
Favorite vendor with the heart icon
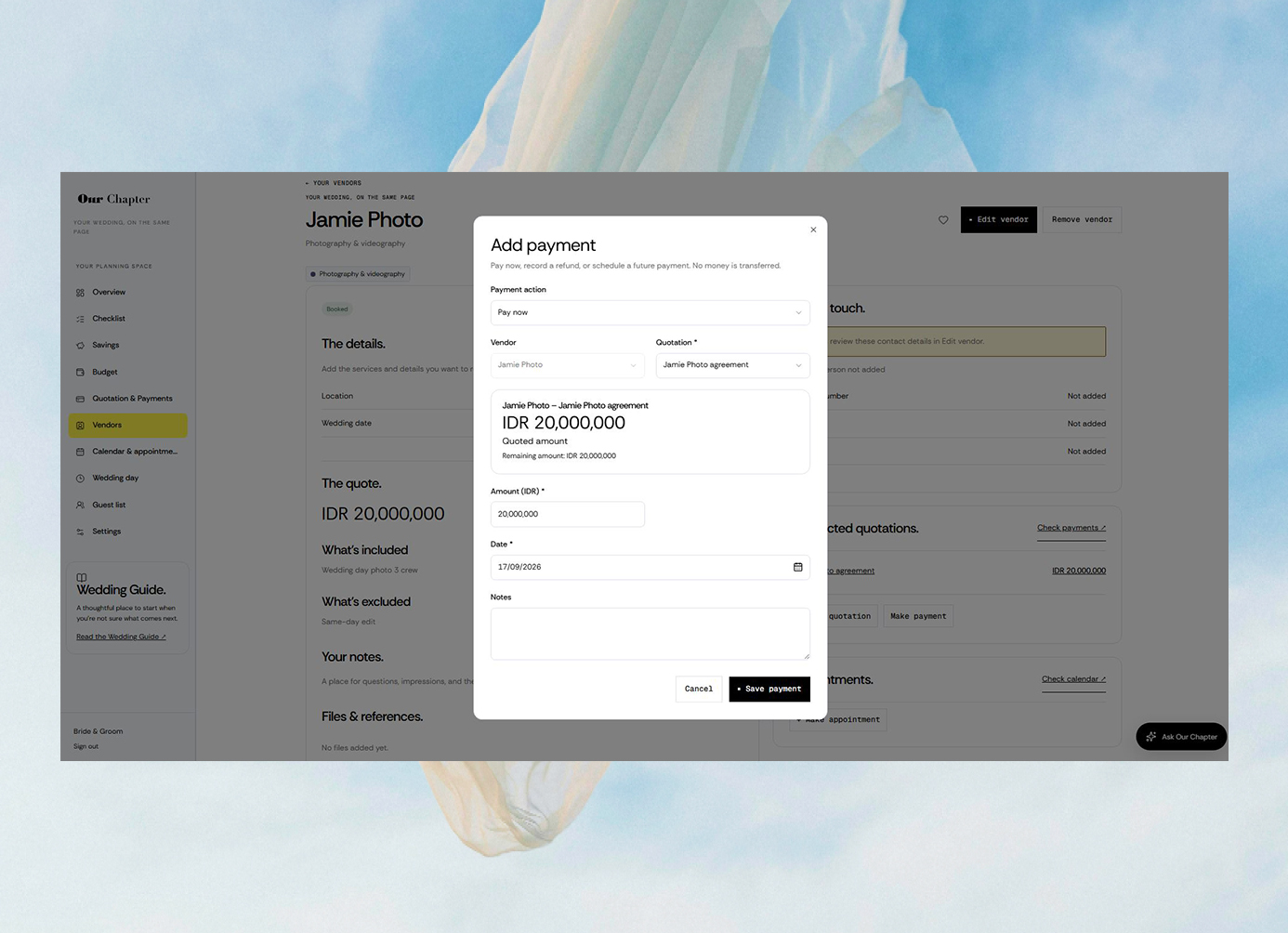click(x=943, y=220)
